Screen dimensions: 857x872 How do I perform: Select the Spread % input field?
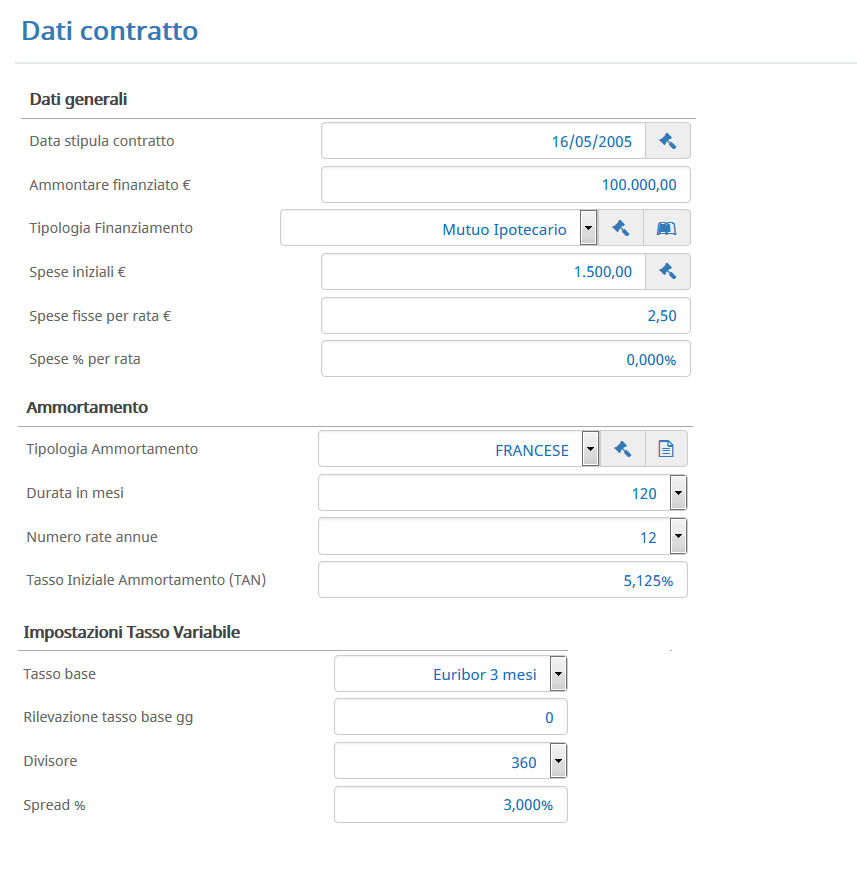pos(451,805)
